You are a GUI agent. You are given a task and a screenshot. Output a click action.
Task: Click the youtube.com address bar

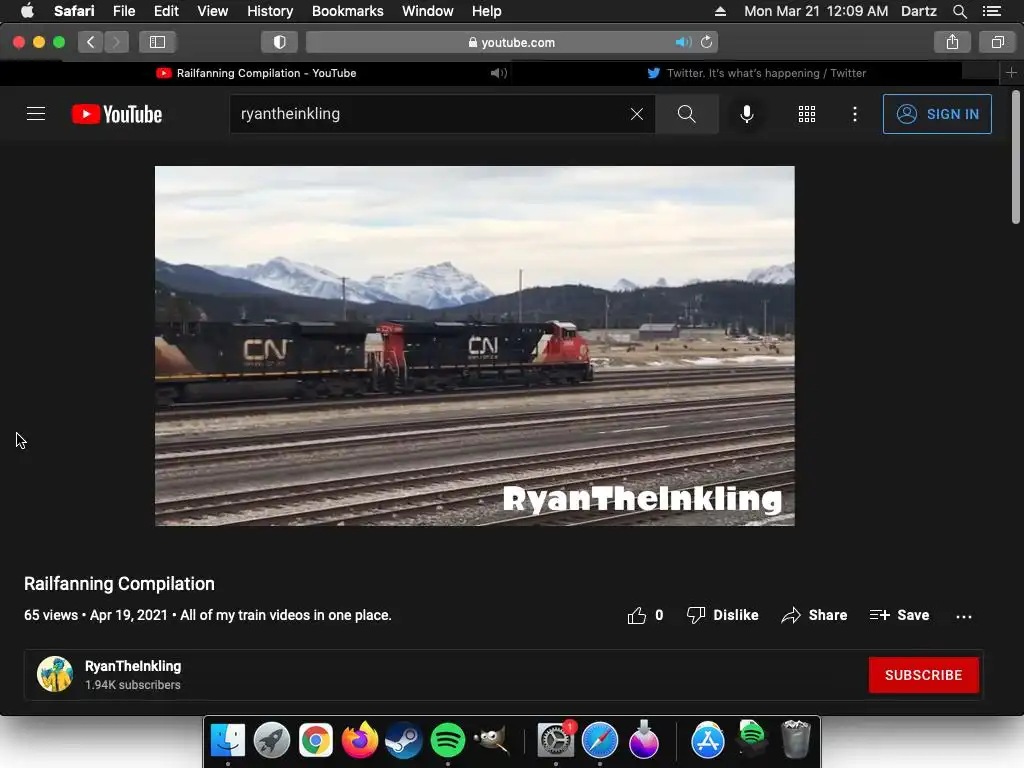click(x=512, y=42)
